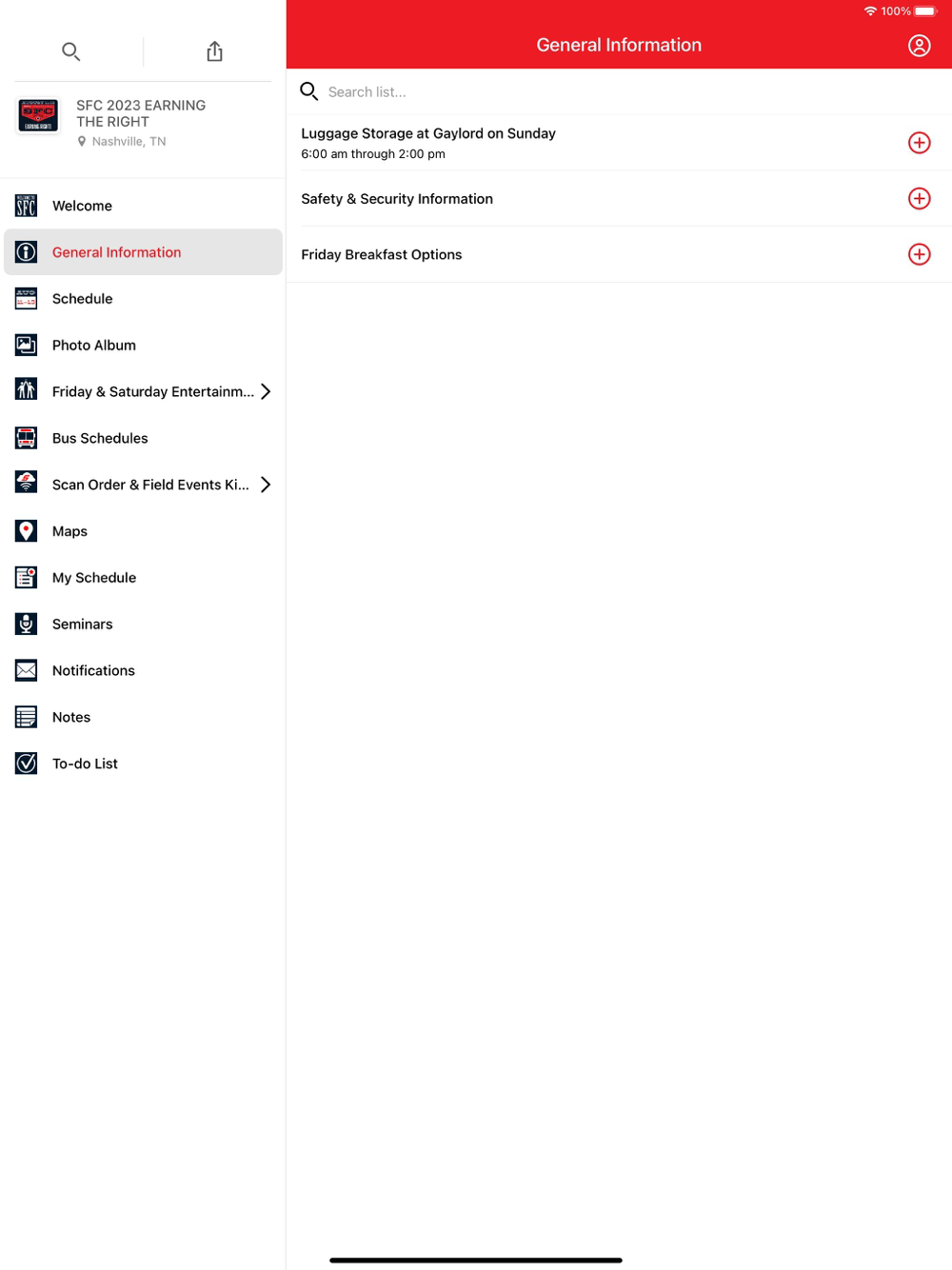Image resolution: width=952 pixels, height=1270 pixels.
Task: Open the sidebar search magnifier icon
Action: [70, 51]
